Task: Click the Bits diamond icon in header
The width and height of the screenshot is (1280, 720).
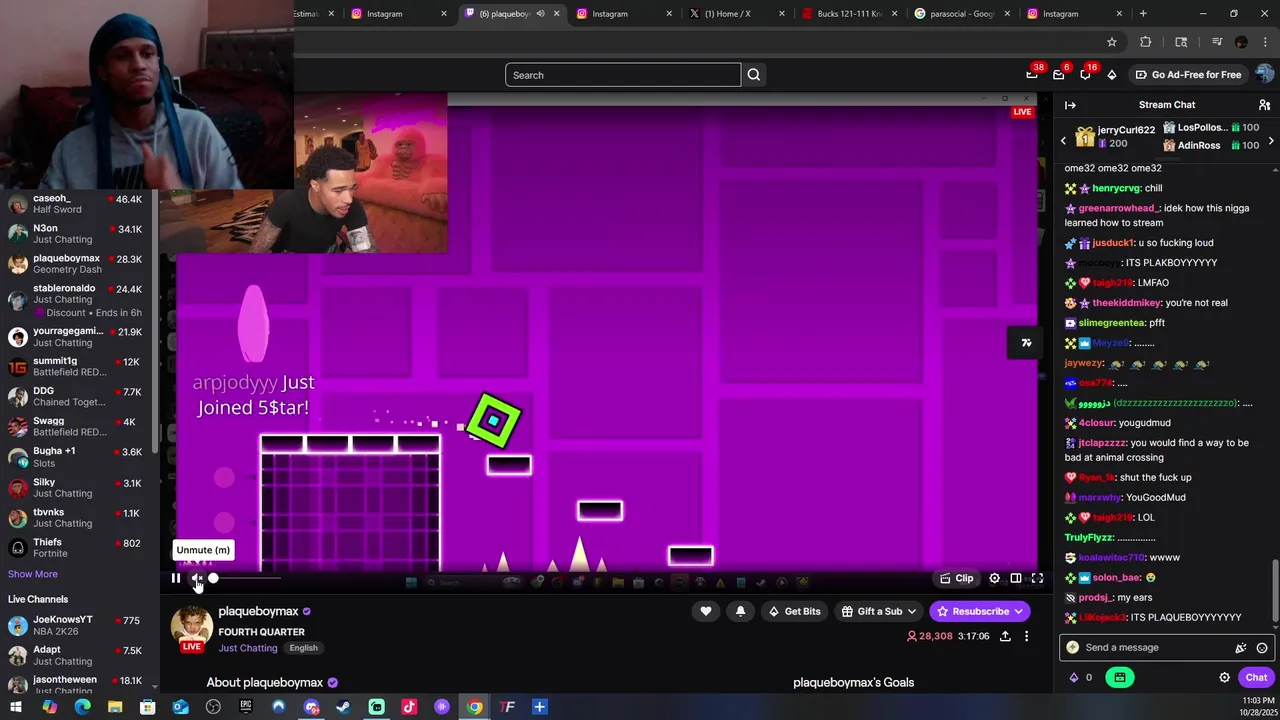Action: point(1112,75)
